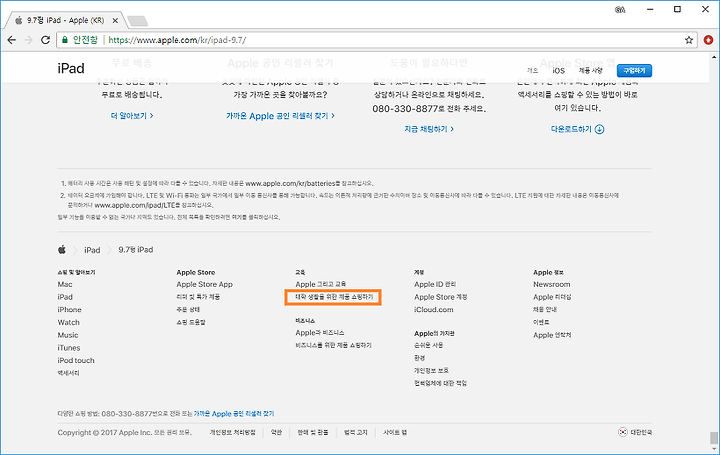Screen dimensions: 720x455
Task: Open the 손쉬운 사용 link
Action: click(x=428, y=345)
